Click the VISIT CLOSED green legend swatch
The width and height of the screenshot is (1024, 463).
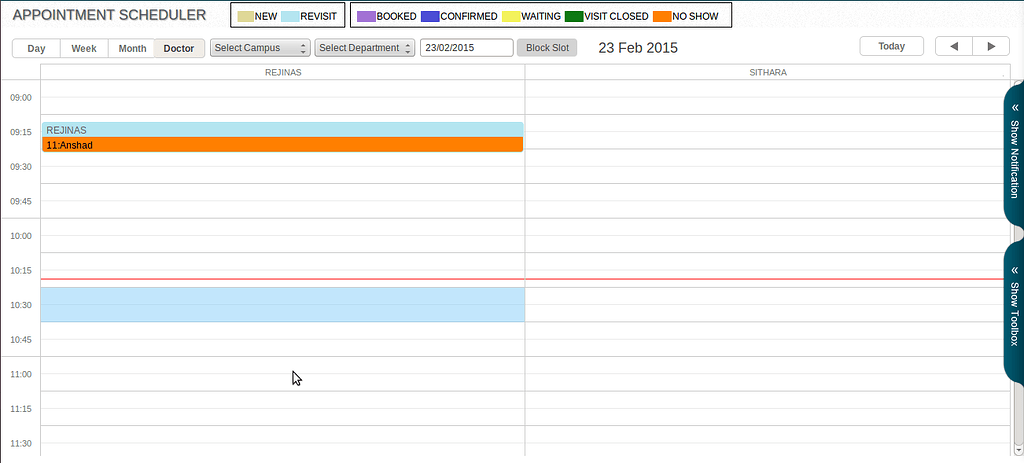[x=574, y=16]
